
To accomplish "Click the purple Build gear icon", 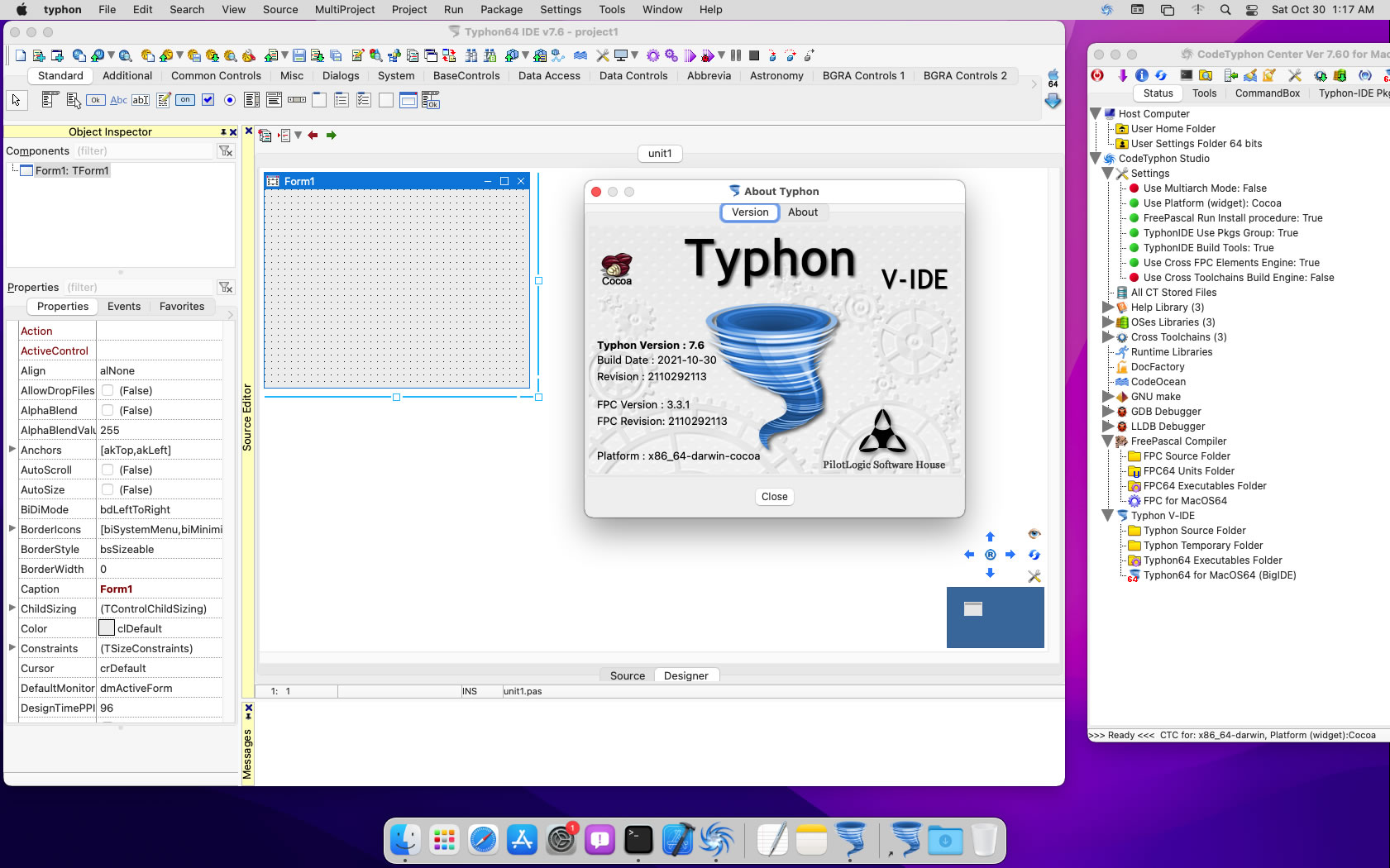I will click(652, 55).
